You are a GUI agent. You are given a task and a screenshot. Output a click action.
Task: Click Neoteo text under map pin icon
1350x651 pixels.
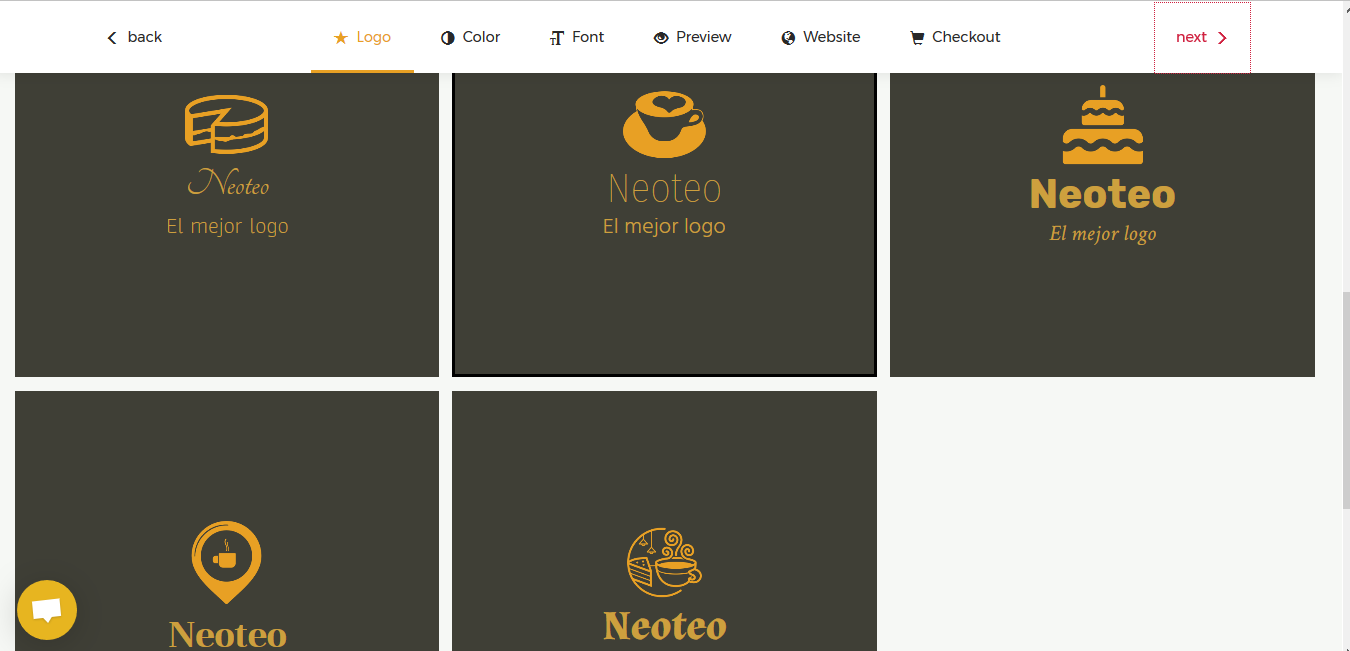tap(227, 635)
